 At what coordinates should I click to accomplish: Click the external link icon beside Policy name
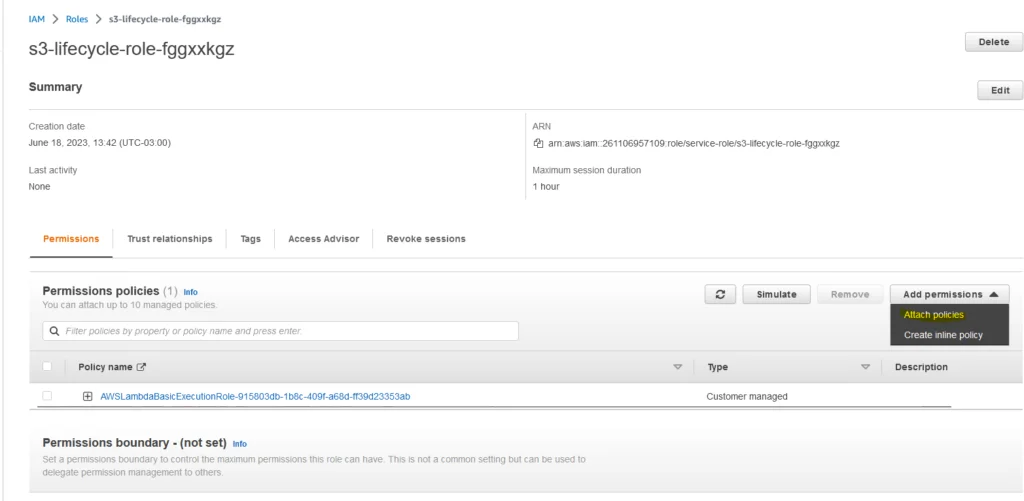[141, 367]
